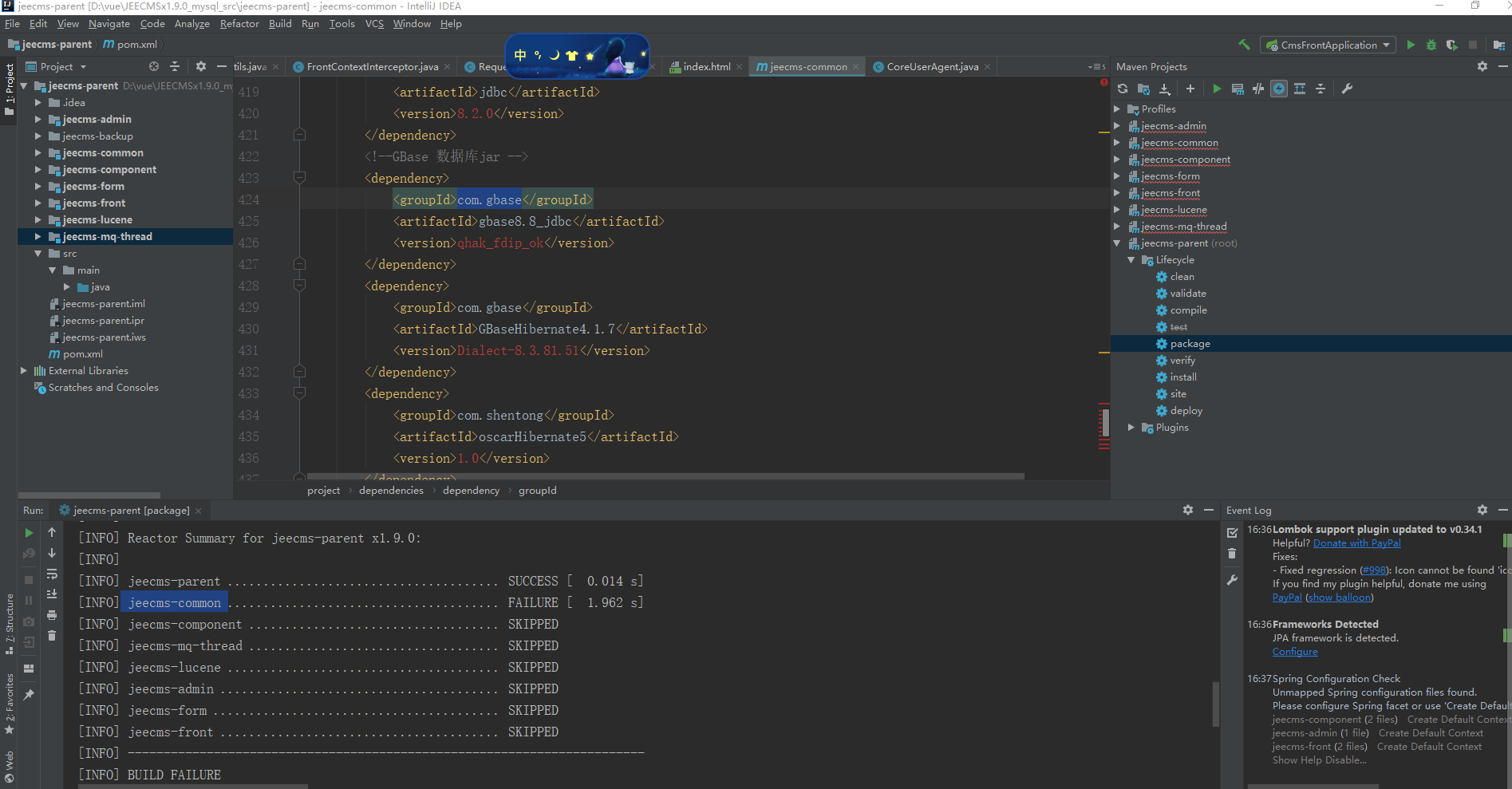Expand the Plugins node in Maven Projects
Screen dimensions: 1512x789
pos(1131,428)
